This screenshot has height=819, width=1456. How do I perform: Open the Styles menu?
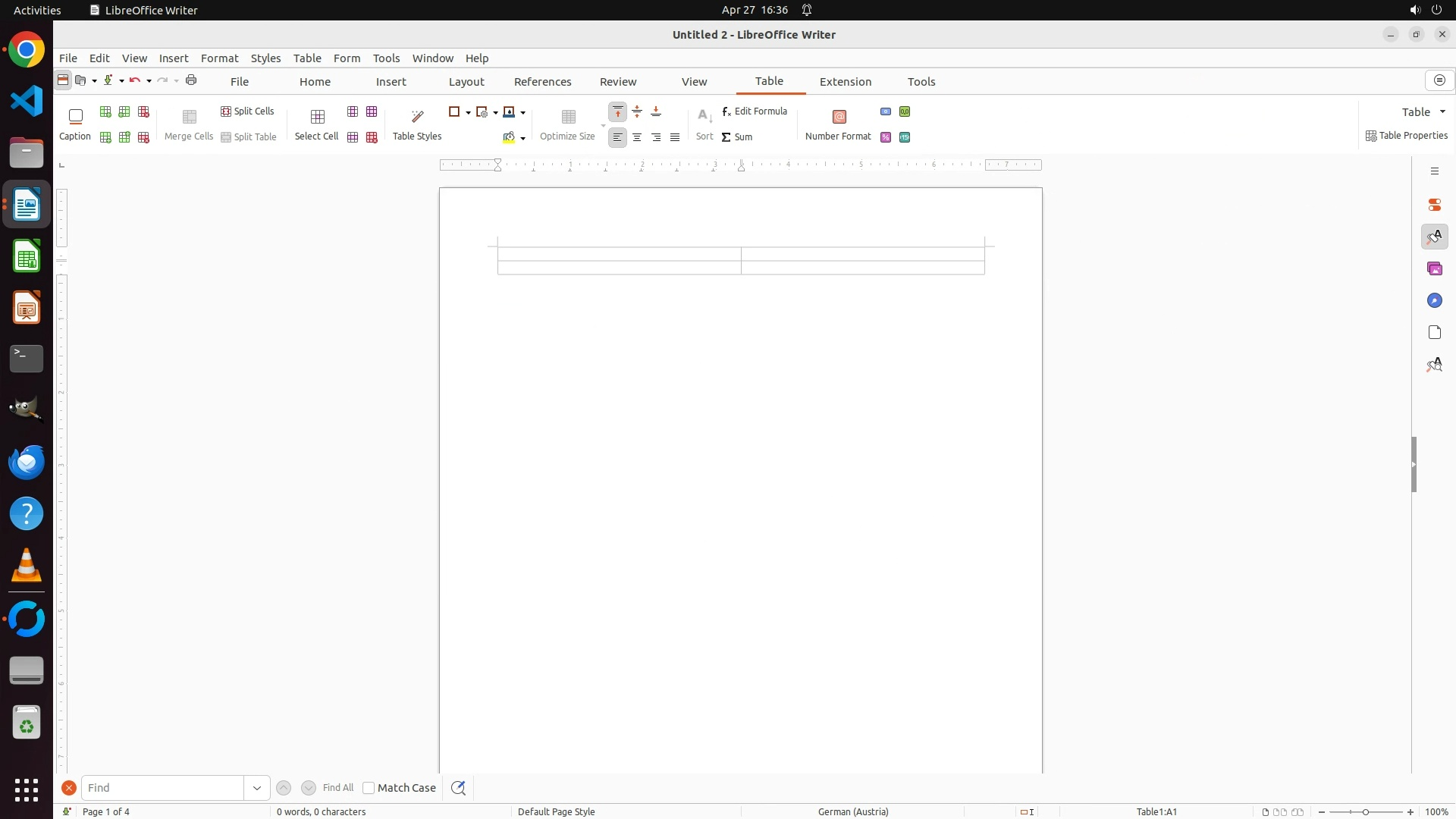click(x=265, y=58)
